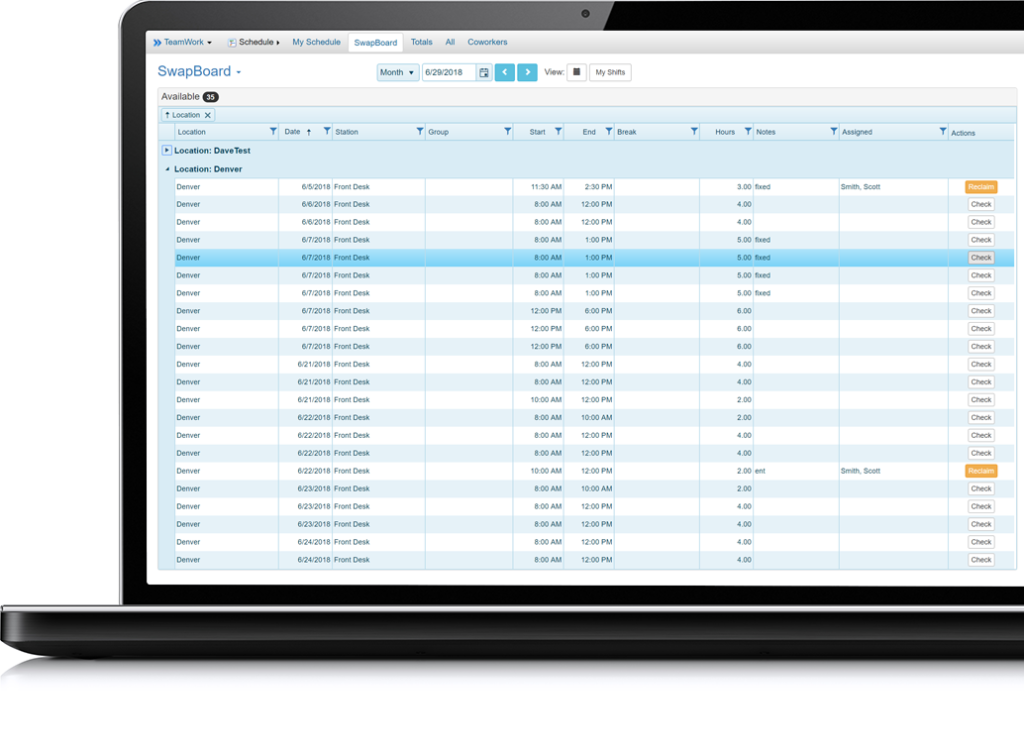Open the calendar date picker icon

coord(484,72)
